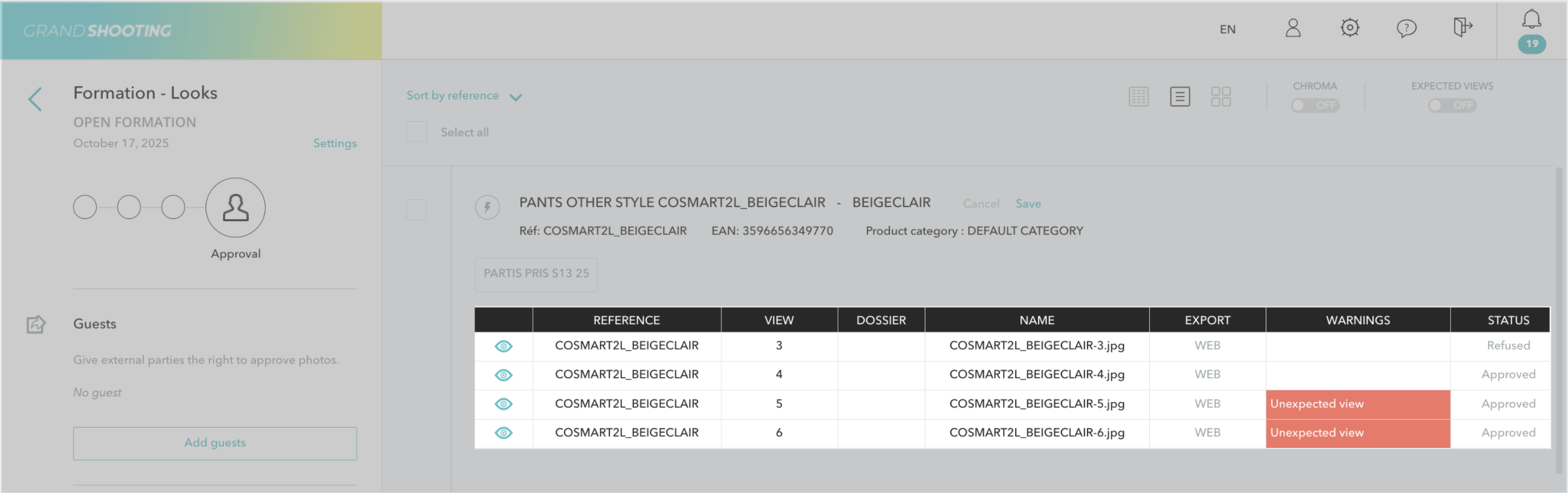Click the lightning bolt icon next to product title
Image resolution: width=1568 pixels, height=493 pixels.
tap(487, 207)
